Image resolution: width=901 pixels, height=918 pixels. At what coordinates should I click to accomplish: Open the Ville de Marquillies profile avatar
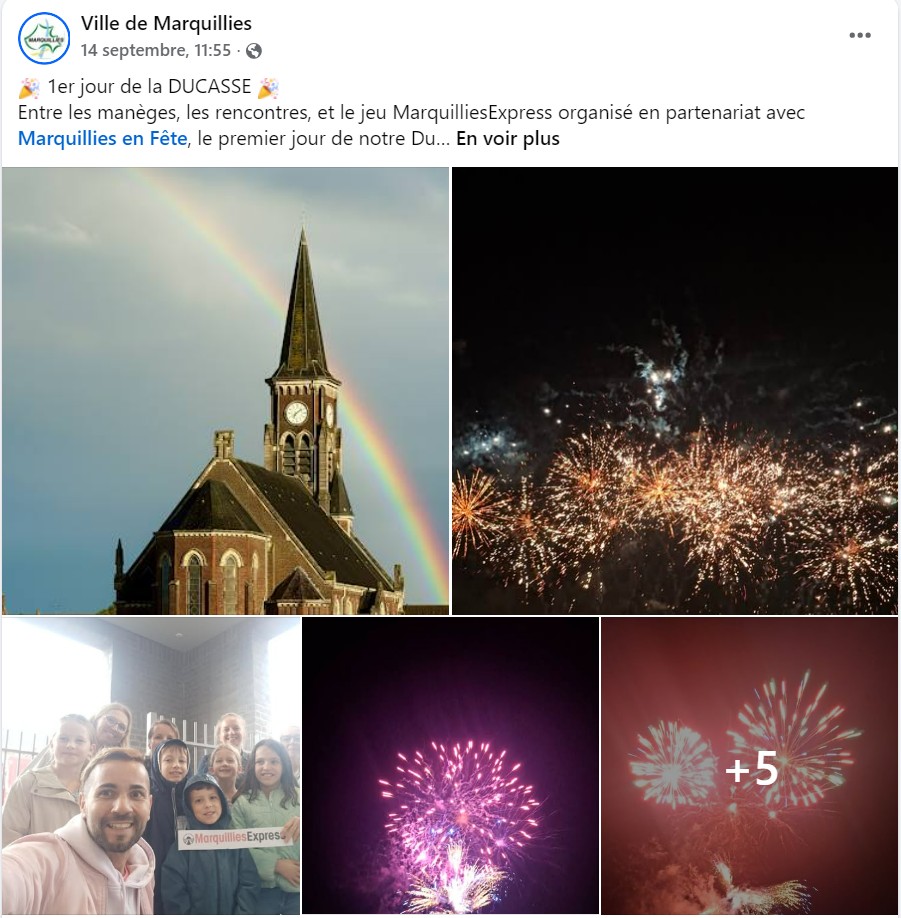(x=44, y=38)
